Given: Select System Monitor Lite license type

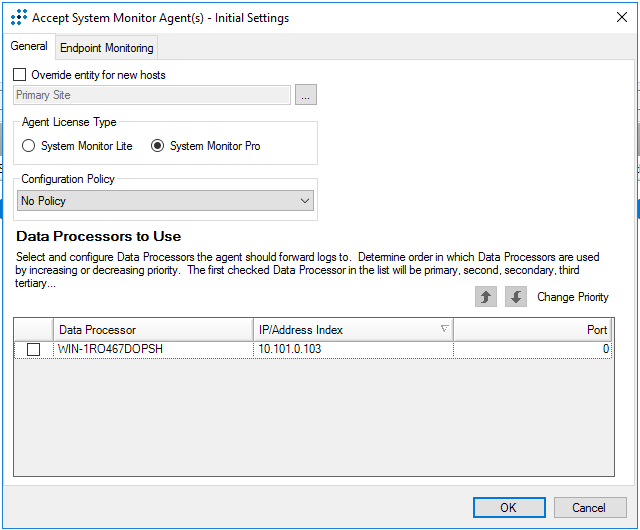Looking at the screenshot, I should [29, 146].
